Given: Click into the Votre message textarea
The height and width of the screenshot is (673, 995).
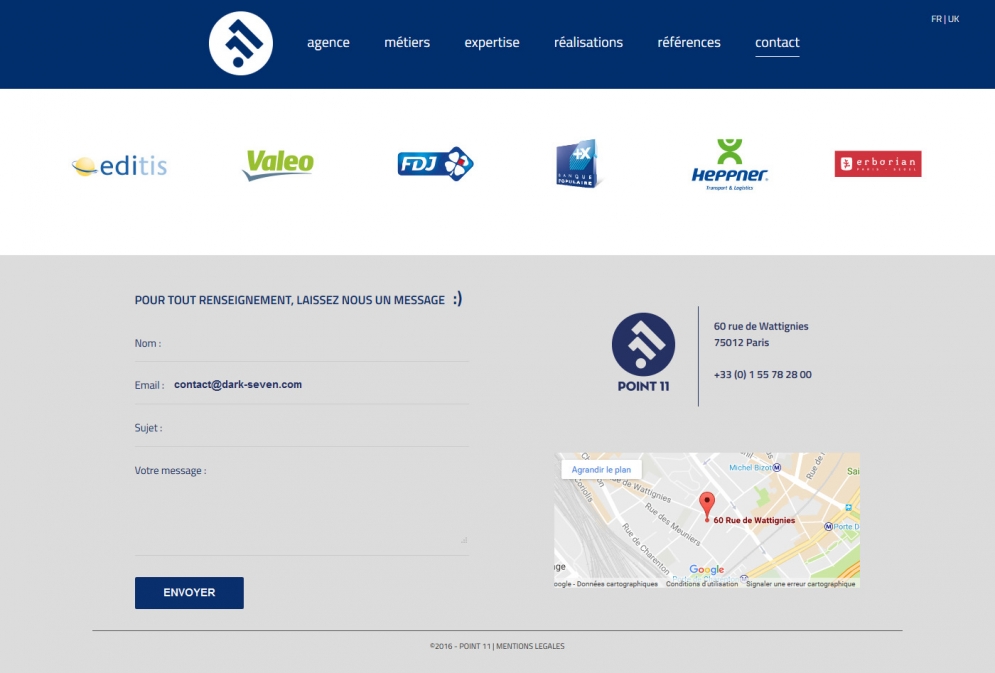Looking at the screenshot, I should pyautogui.click(x=302, y=511).
